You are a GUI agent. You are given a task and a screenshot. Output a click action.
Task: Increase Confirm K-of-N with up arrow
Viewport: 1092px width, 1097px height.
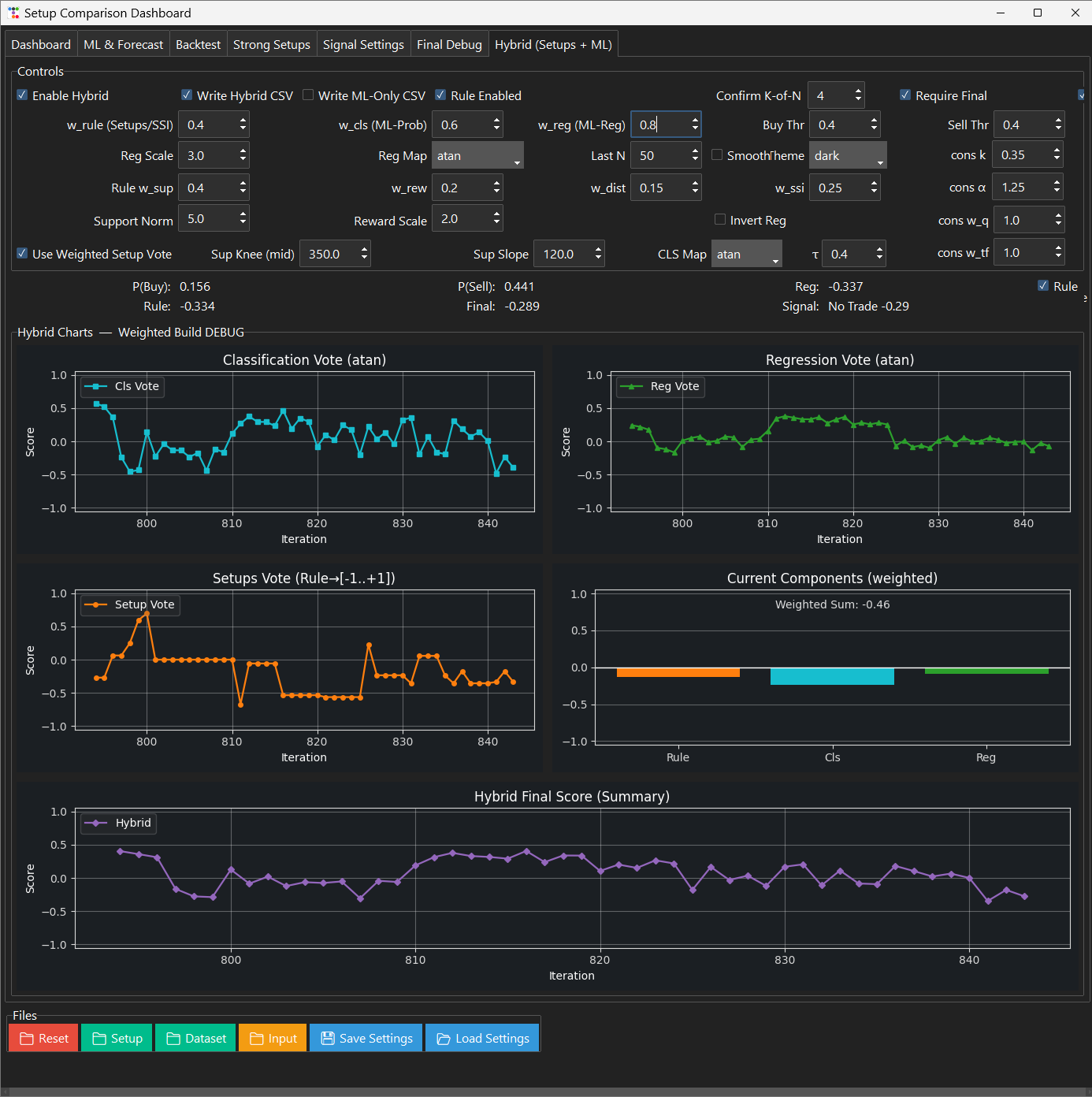click(858, 91)
